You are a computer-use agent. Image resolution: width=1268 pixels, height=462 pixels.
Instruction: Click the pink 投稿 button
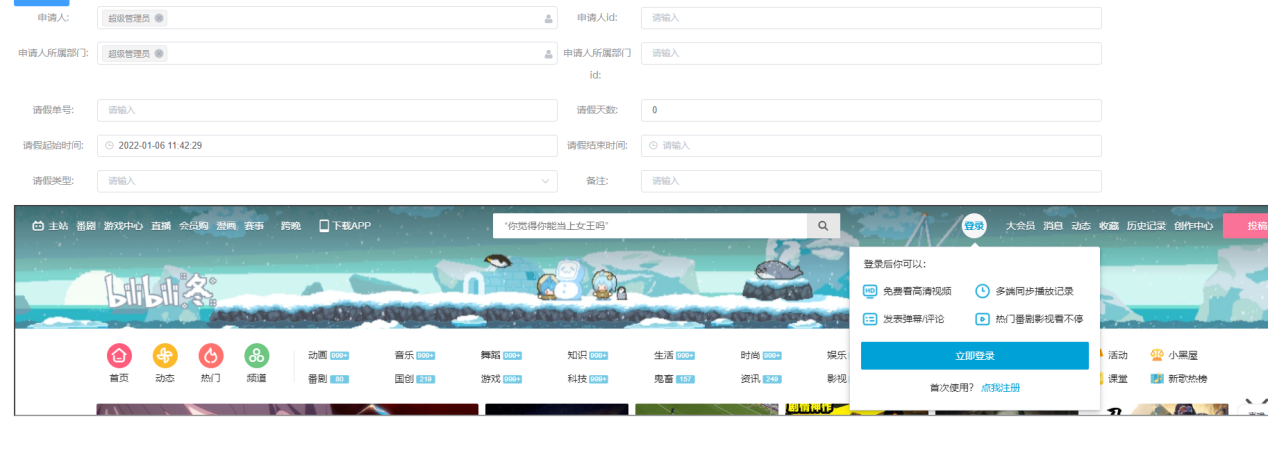pyautogui.click(x=1246, y=226)
